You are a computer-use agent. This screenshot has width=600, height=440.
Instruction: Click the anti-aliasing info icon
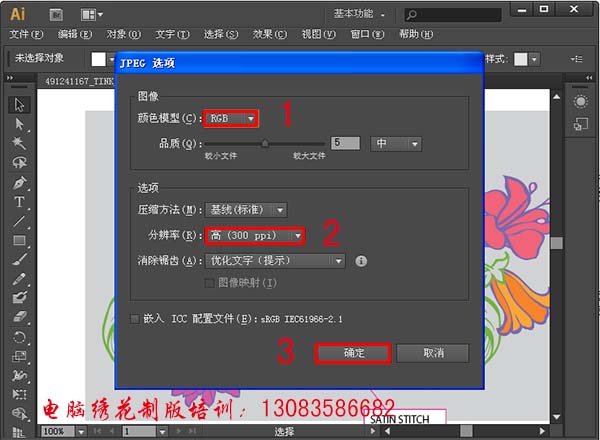[361, 261]
